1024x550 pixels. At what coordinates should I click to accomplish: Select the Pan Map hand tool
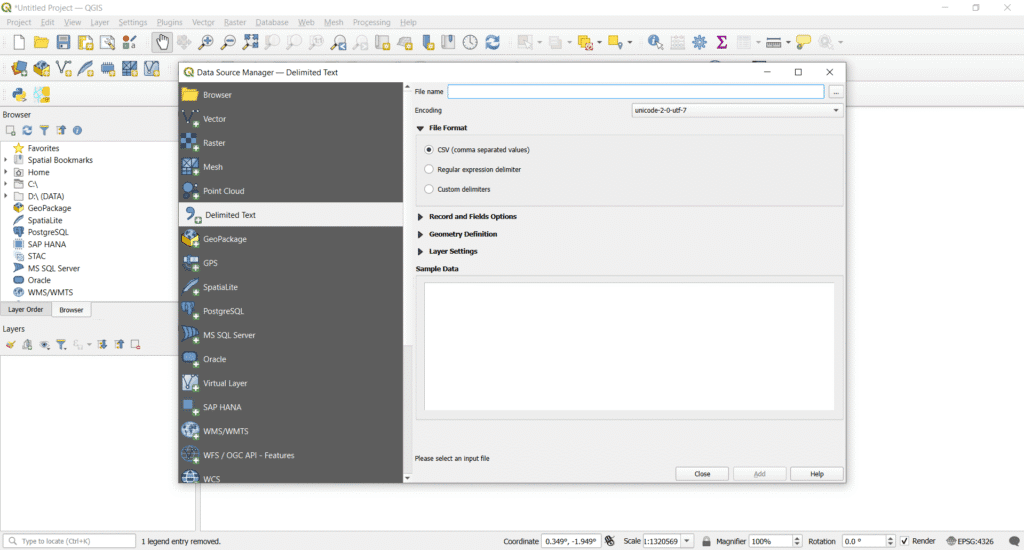[x=161, y=42]
